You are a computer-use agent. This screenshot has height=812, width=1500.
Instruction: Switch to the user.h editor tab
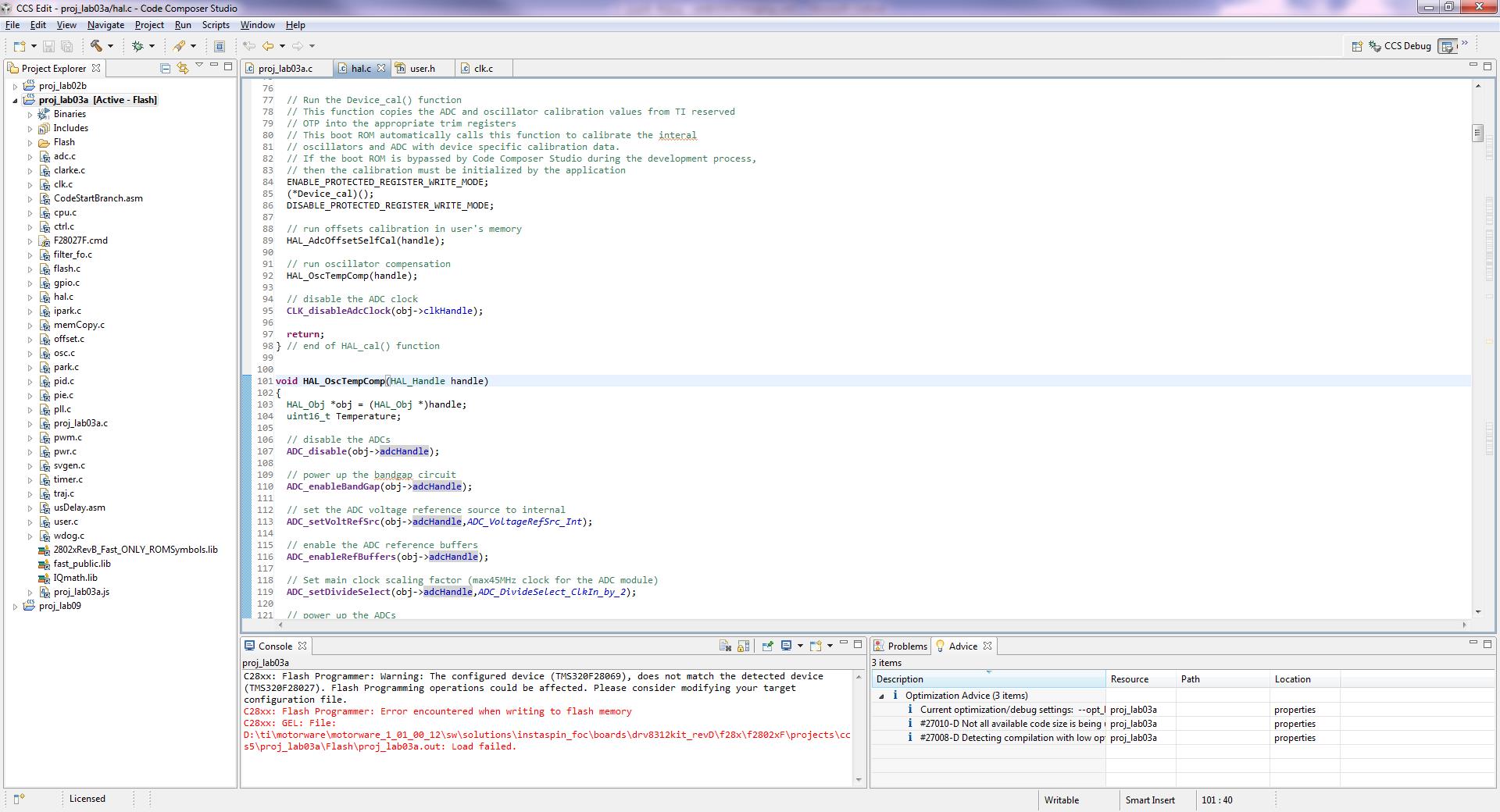(422, 69)
